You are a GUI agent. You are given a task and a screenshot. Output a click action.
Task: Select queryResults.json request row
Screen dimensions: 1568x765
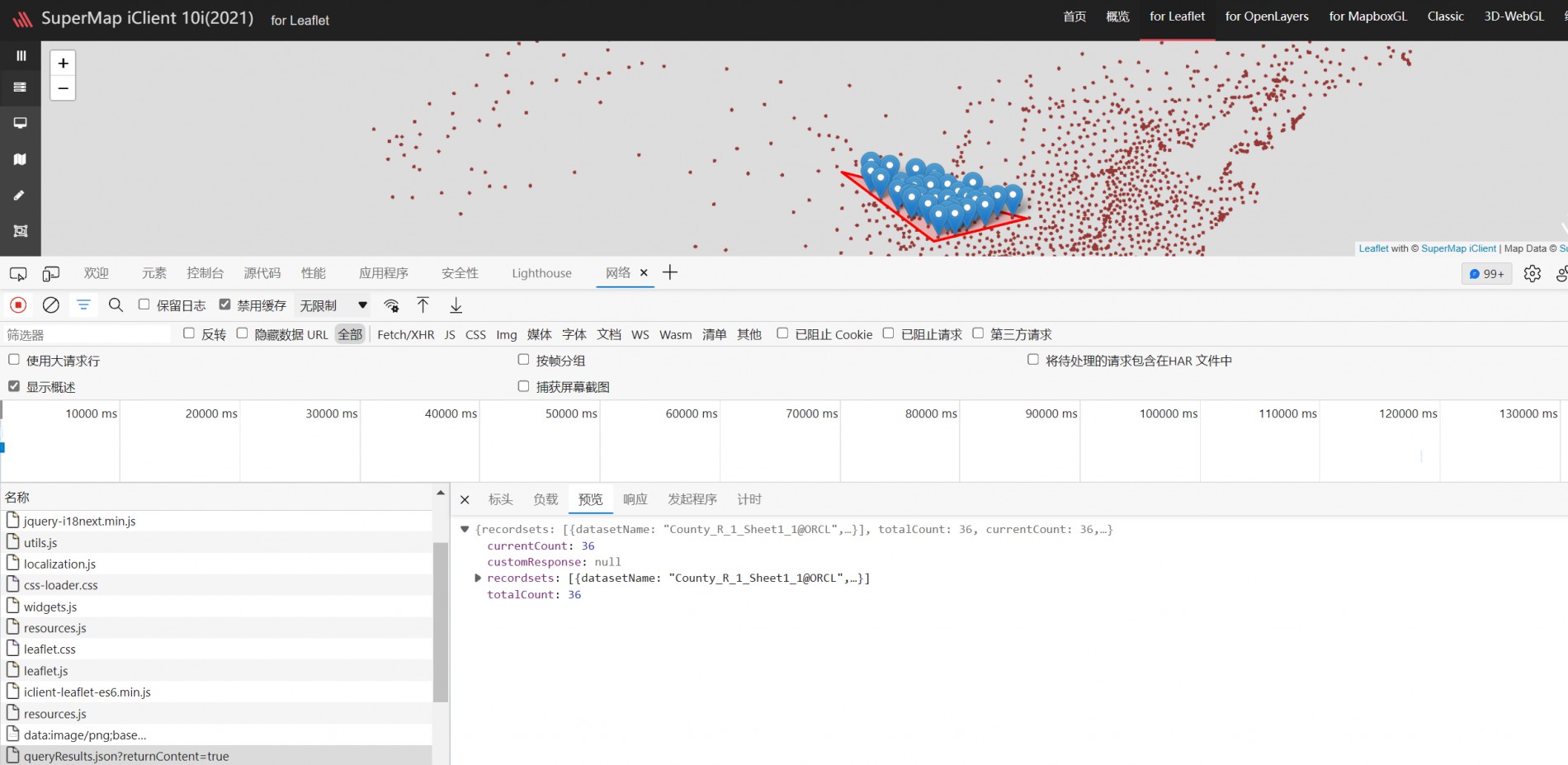click(216, 756)
